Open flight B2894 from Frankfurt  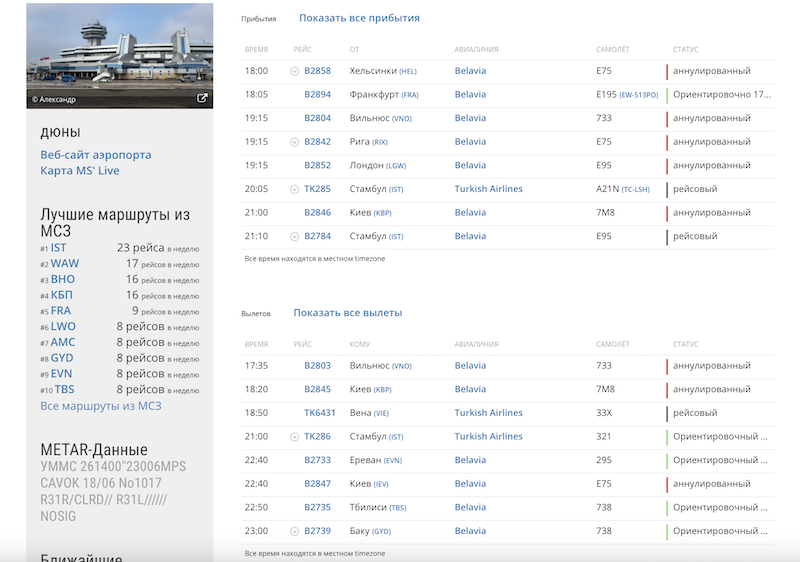point(317,94)
